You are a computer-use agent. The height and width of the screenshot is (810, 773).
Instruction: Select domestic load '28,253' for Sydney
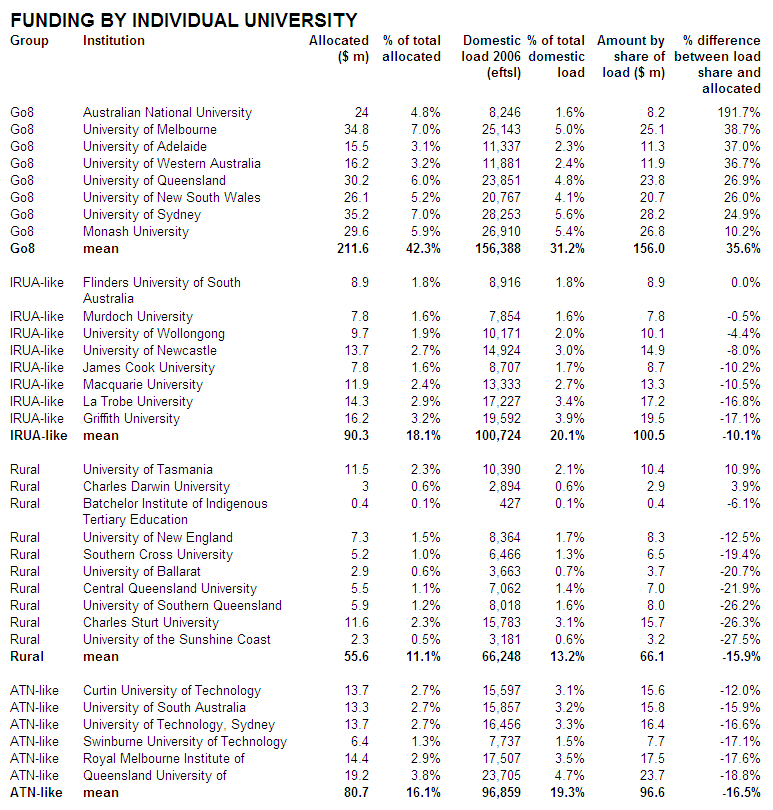502,215
